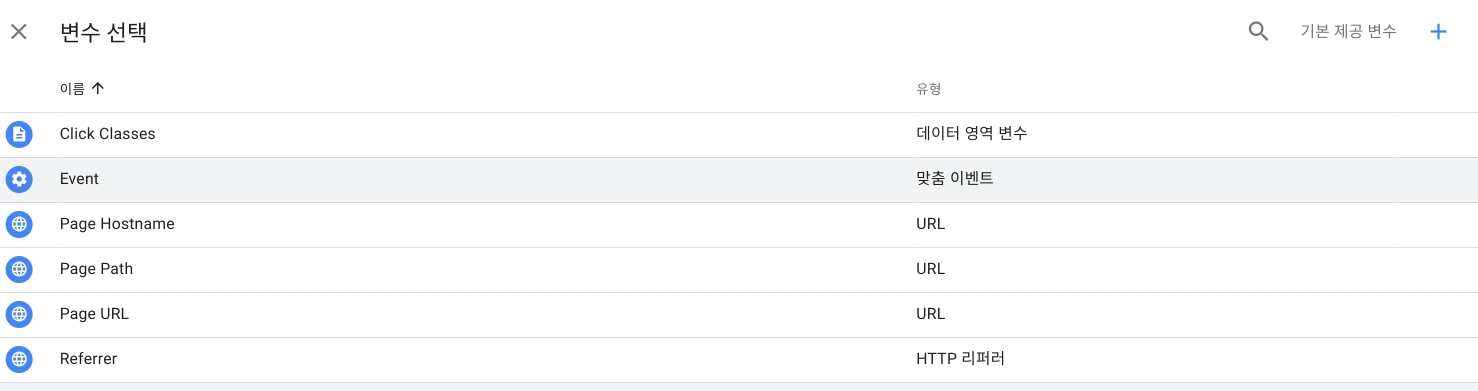Select the Click Classes variable
This screenshot has width=1478, height=391.
pos(739,134)
